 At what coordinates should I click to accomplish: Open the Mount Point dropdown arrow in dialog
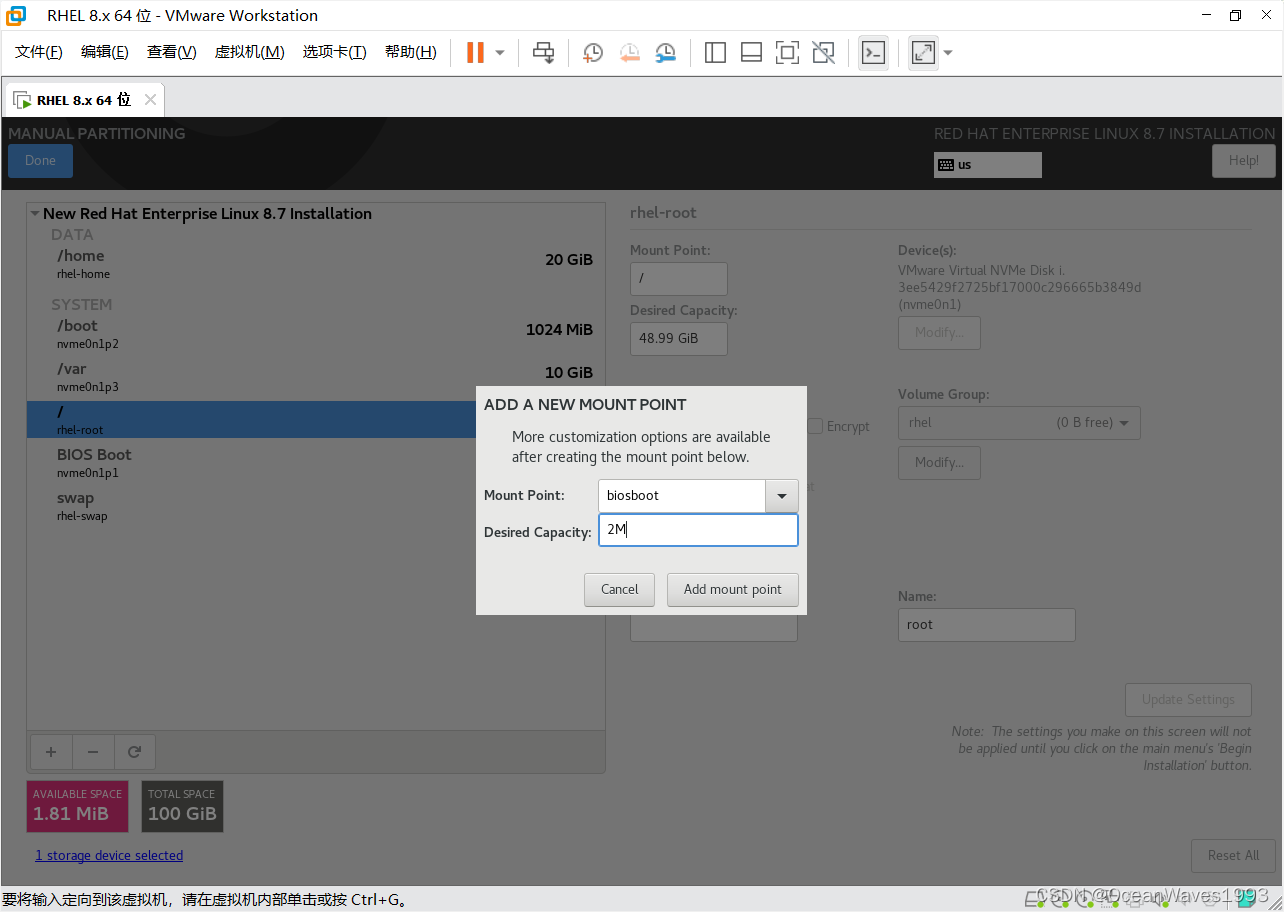782,496
